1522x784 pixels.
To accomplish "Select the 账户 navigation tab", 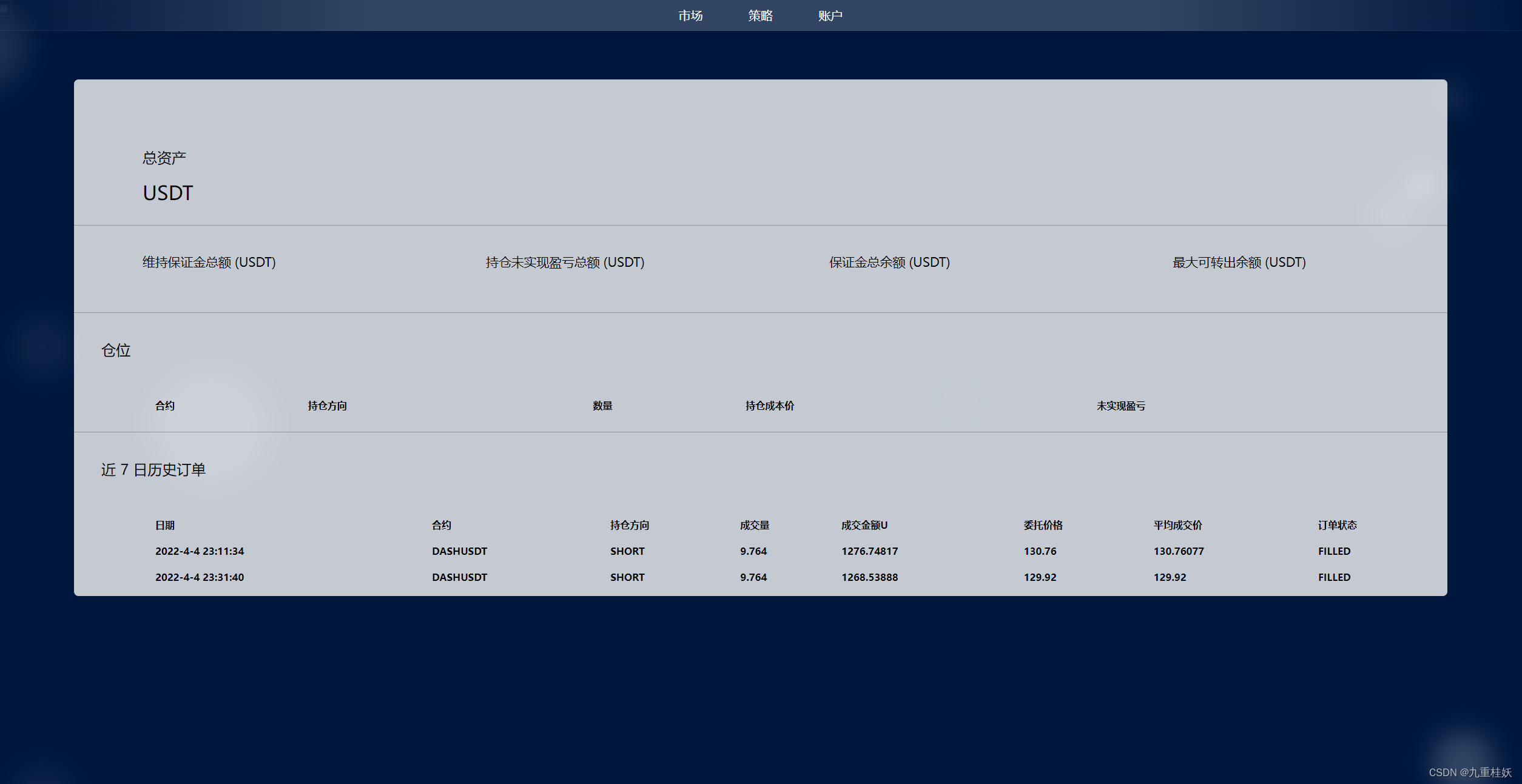I will [830, 16].
